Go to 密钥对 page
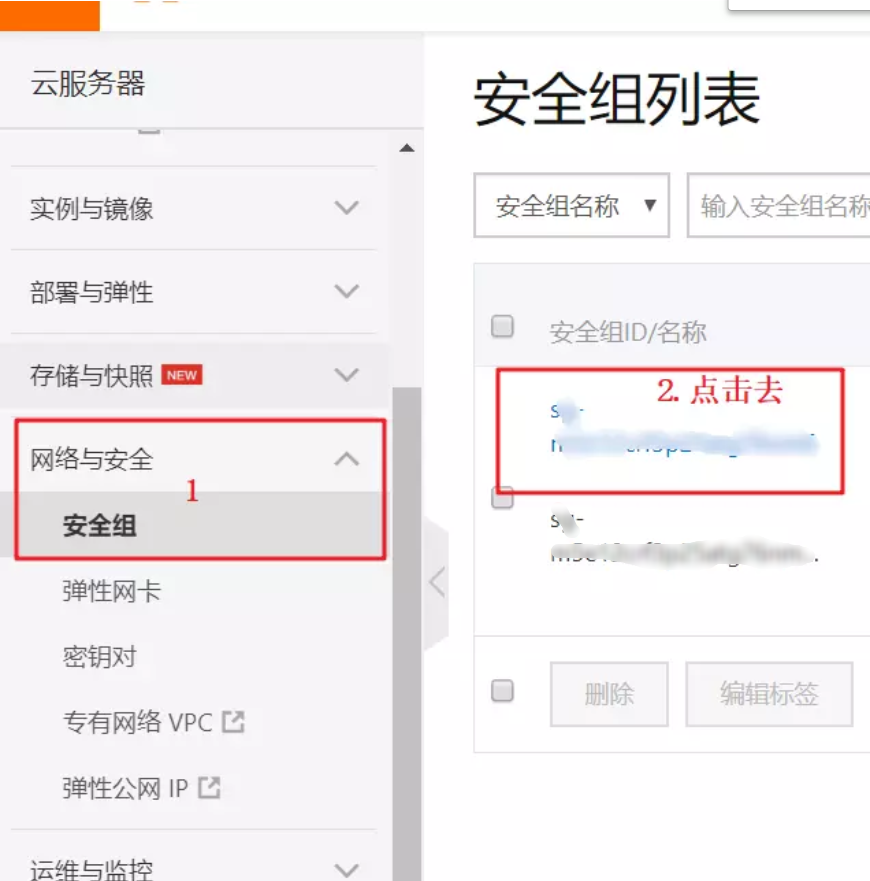 point(99,657)
